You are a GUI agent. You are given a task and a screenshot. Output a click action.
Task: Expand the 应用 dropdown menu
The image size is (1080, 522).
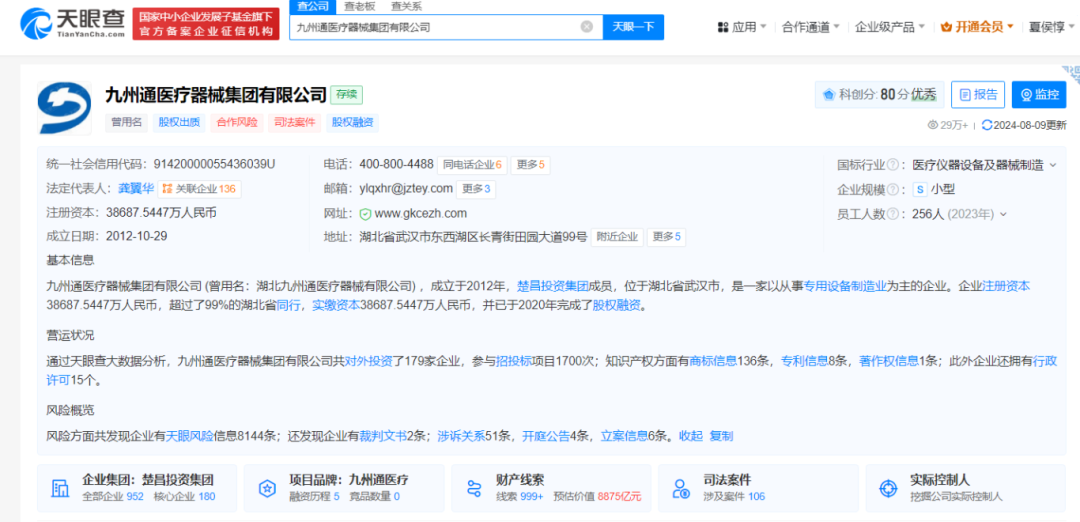click(763, 27)
